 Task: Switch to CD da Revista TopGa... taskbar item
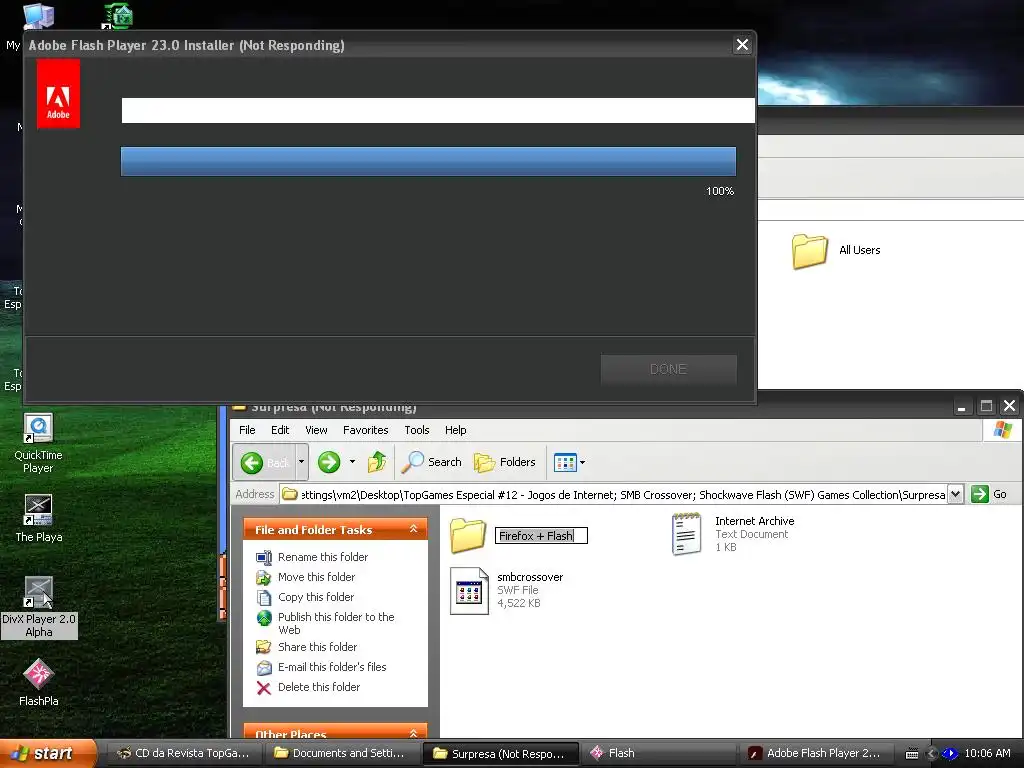tap(184, 753)
